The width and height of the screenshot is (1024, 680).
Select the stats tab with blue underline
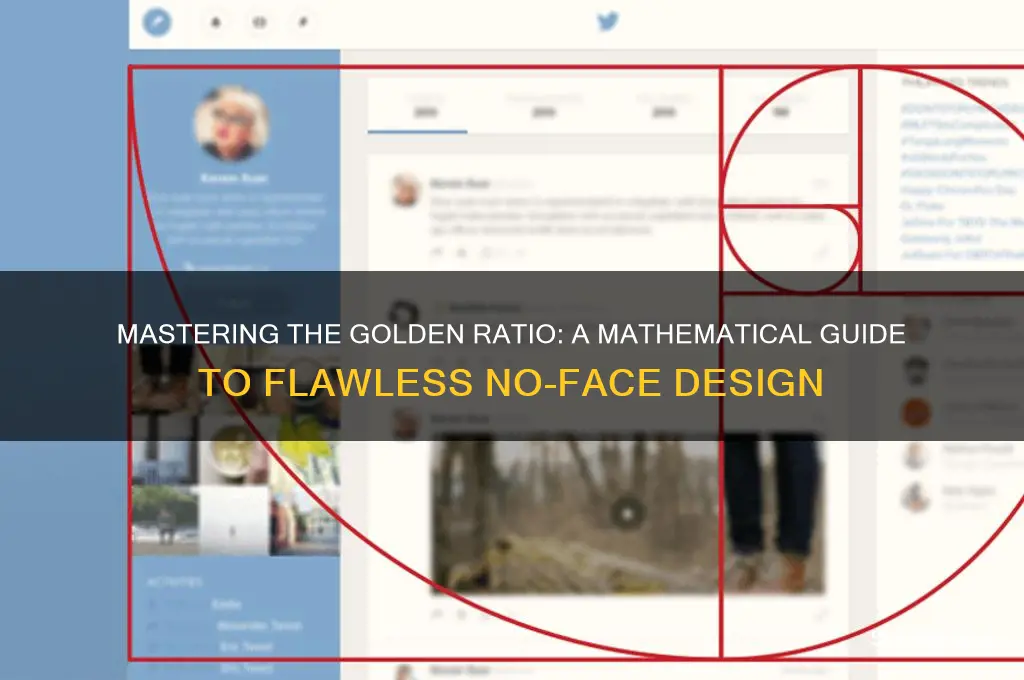(x=418, y=108)
